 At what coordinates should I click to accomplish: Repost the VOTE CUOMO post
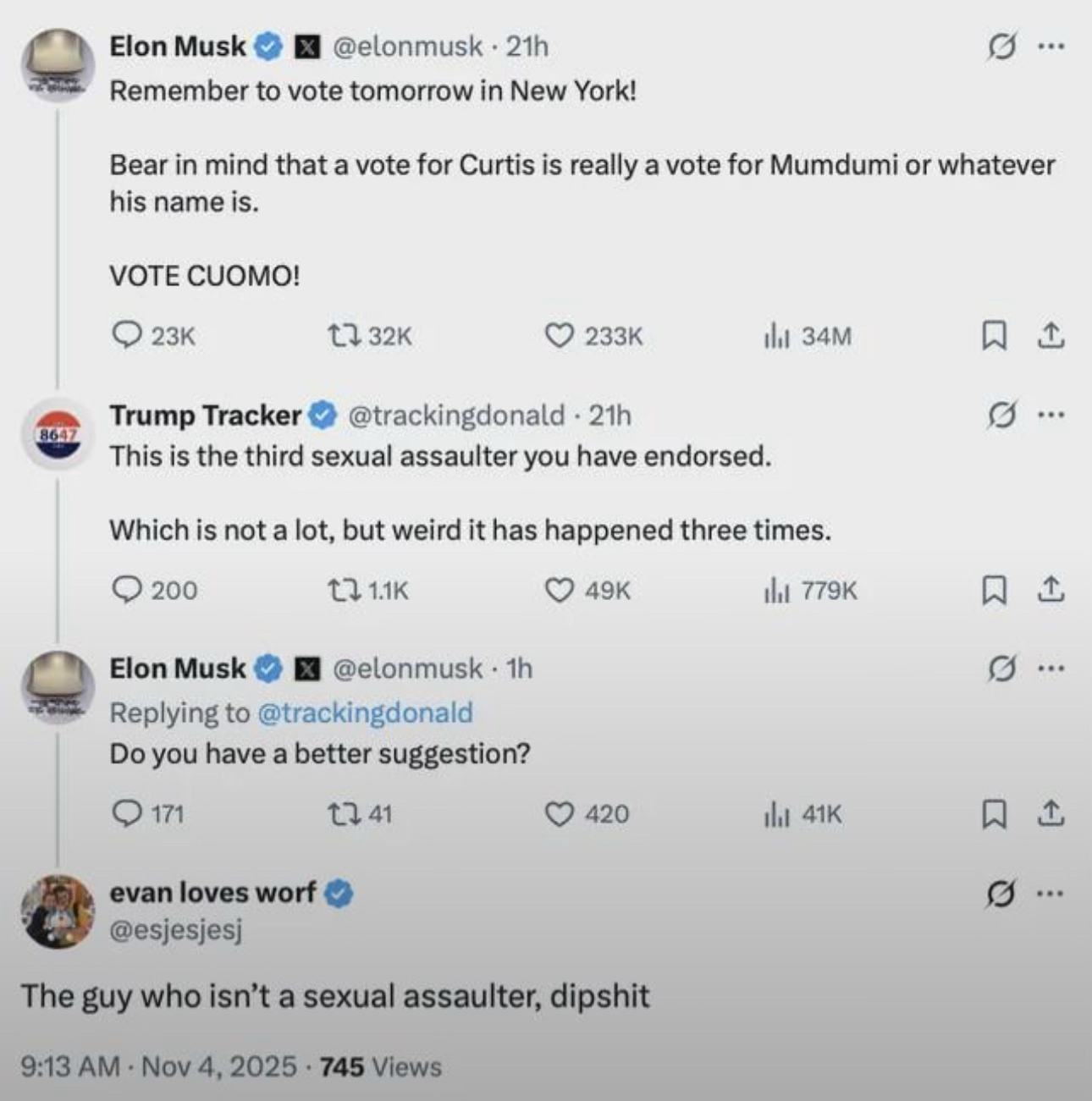tap(344, 336)
